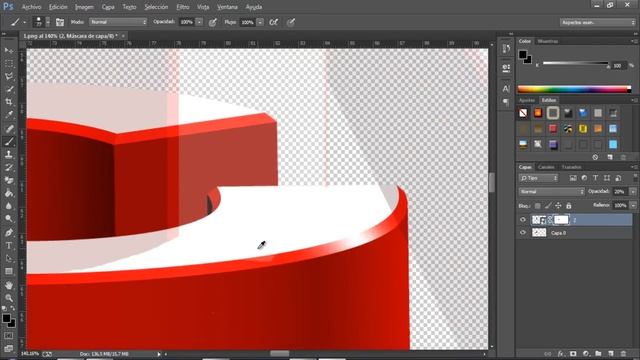Screen dimensions: 640x360
Task: Add a layer mask
Action: tap(573, 353)
